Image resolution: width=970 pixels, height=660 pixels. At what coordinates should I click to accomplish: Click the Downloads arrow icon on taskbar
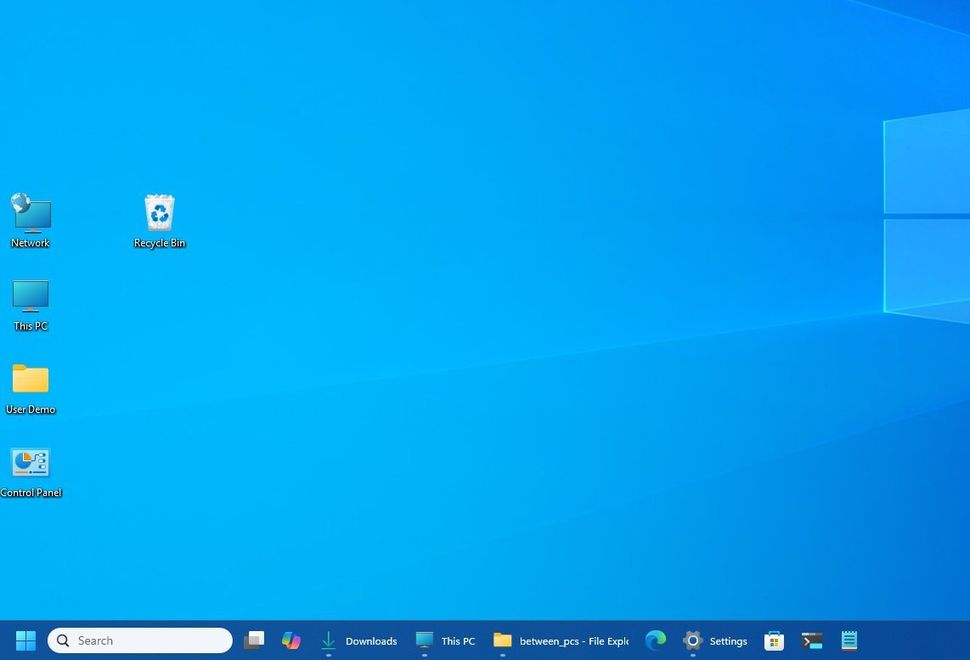tap(328, 640)
